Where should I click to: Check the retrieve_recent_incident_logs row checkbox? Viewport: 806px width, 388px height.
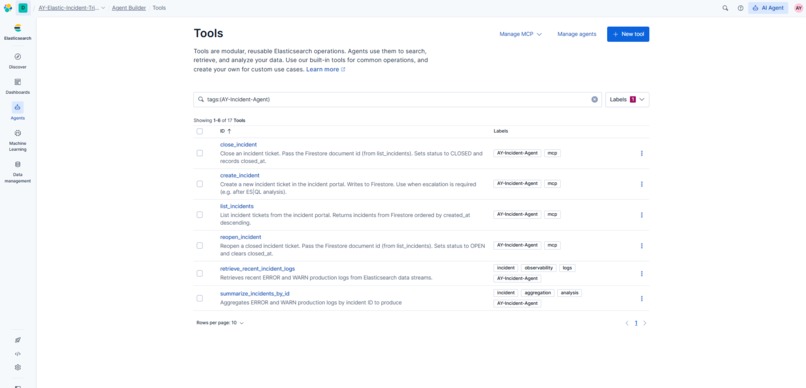[x=199, y=273]
